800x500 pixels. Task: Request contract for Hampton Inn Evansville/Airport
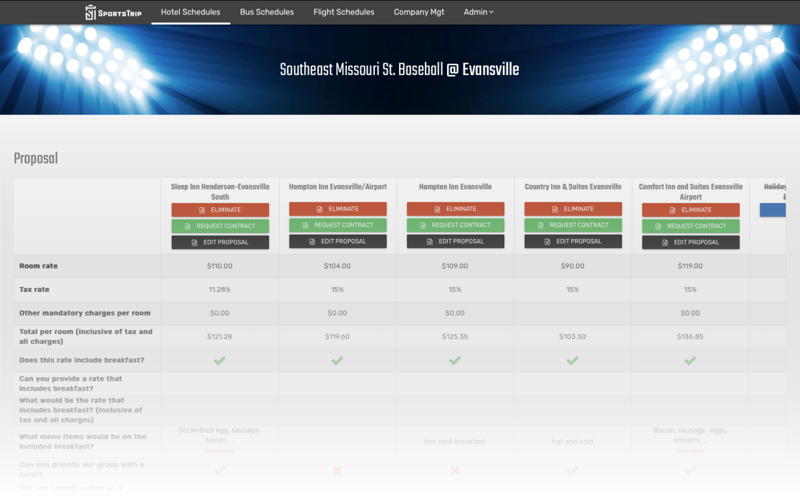(x=338, y=225)
